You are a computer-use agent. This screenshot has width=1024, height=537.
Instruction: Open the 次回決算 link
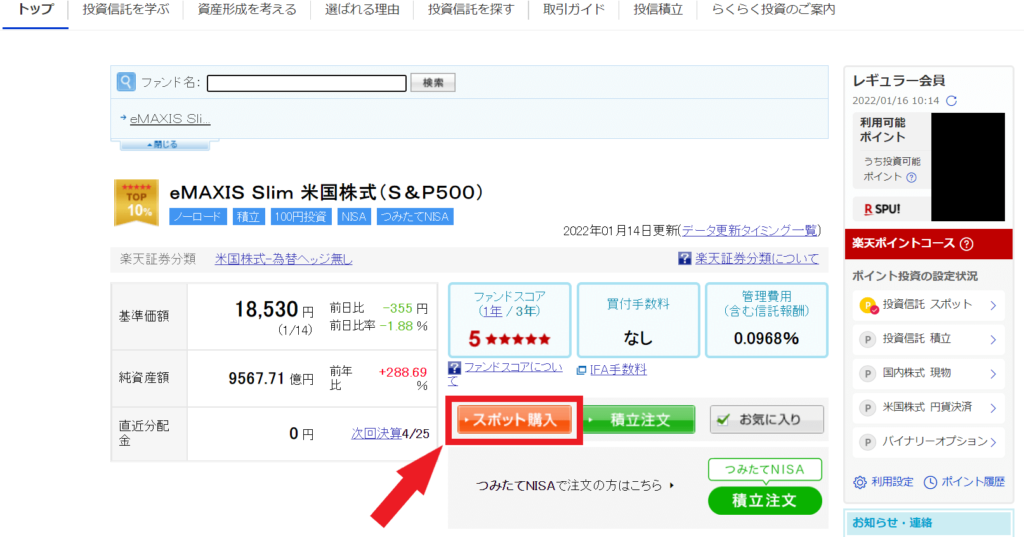[x=376, y=434]
